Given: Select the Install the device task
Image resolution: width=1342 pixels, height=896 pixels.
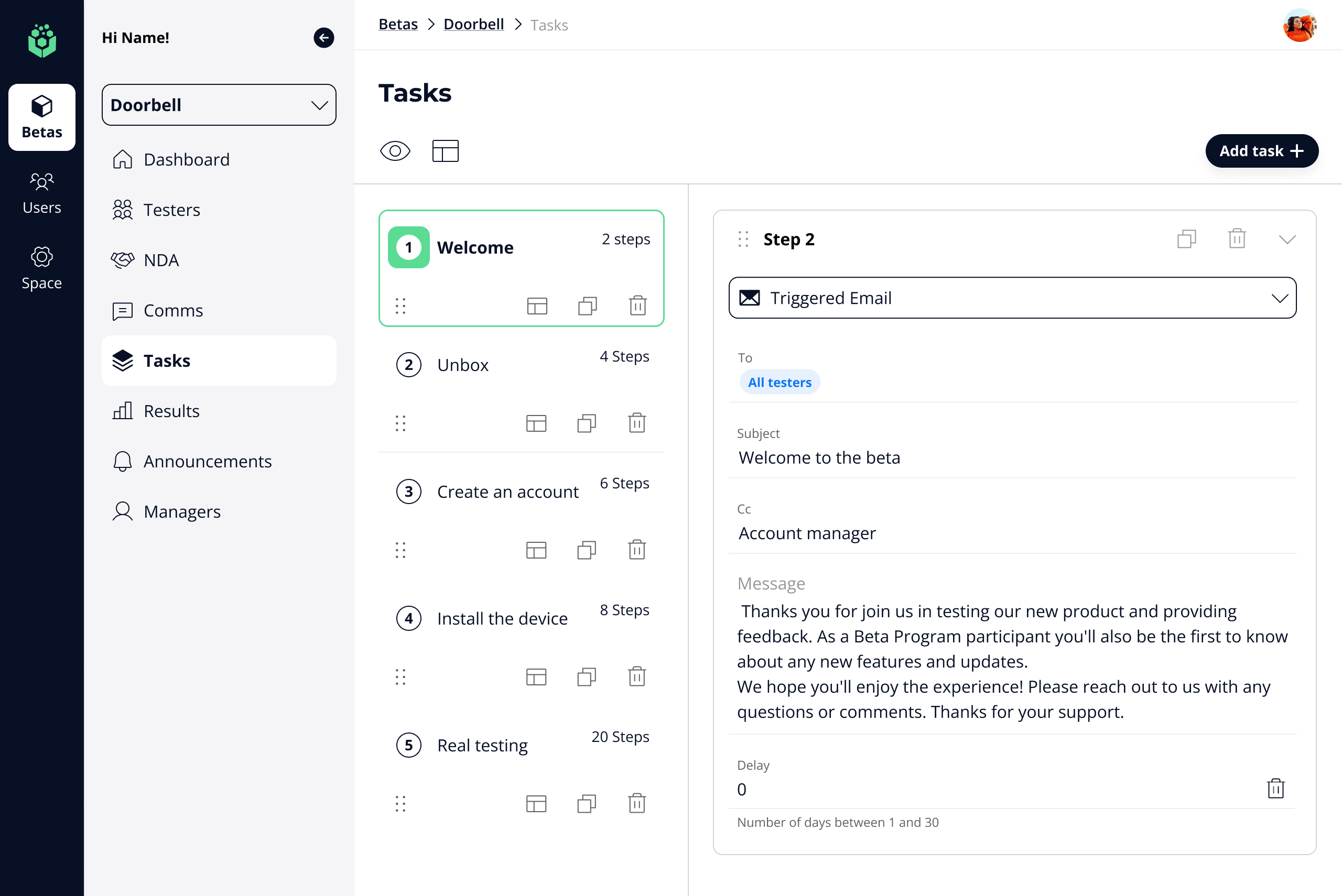Looking at the screenshot, I should [x=502, y=618].
